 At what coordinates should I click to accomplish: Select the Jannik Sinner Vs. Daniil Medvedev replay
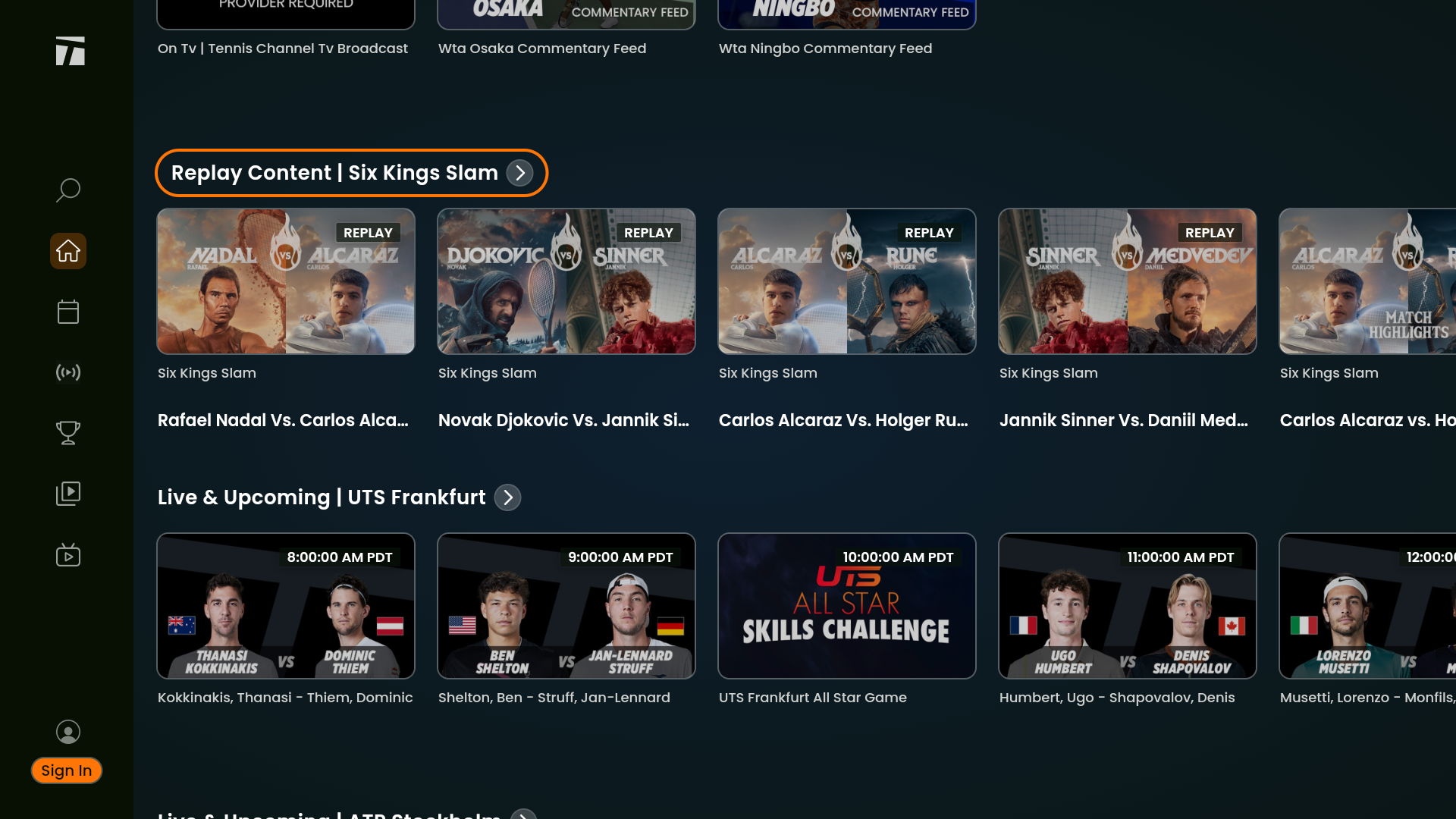point(1128,281)
